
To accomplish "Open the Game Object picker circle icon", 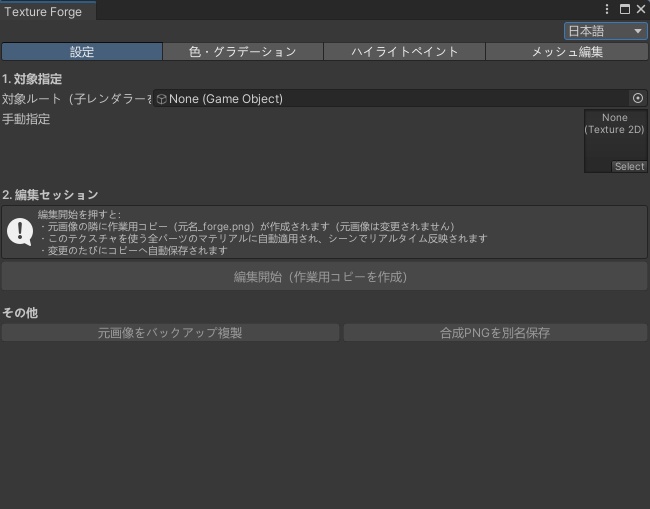I will [638, 98].
